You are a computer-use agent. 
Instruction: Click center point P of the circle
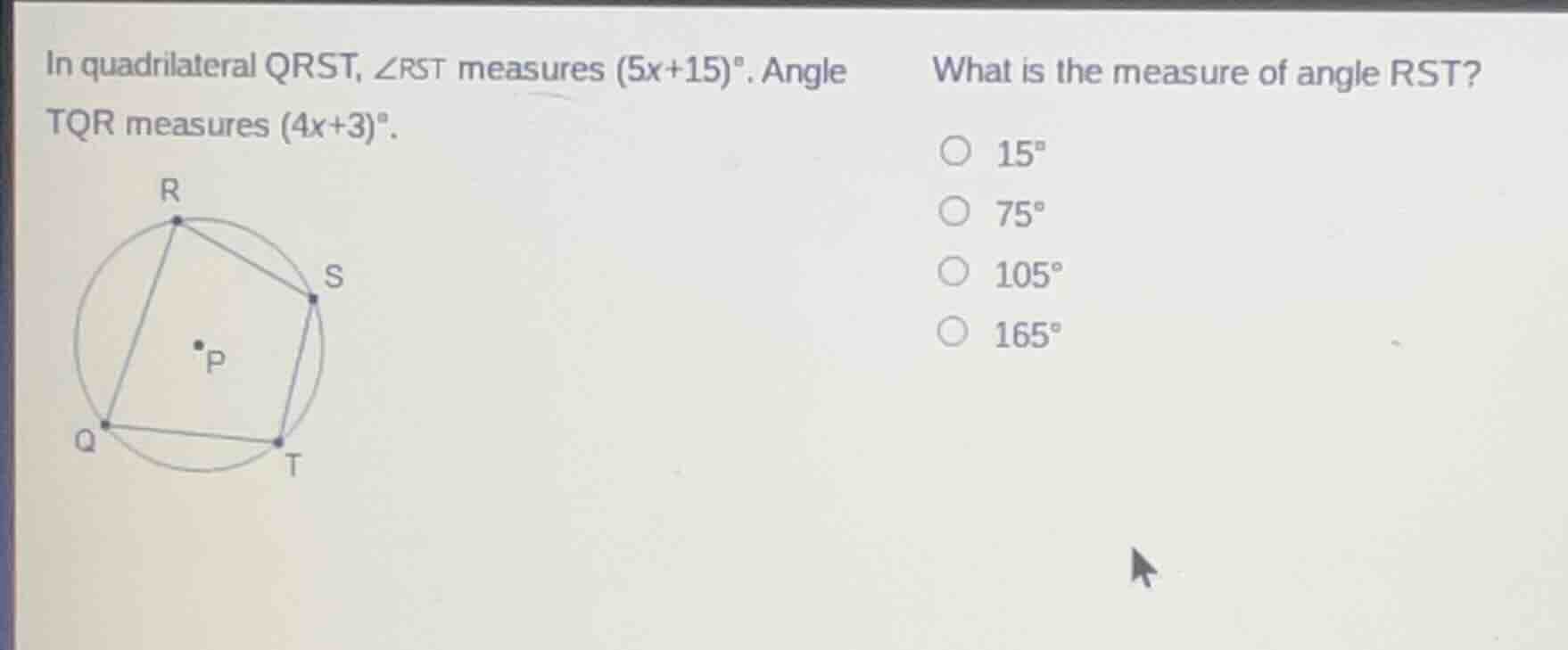click(198, 343)
